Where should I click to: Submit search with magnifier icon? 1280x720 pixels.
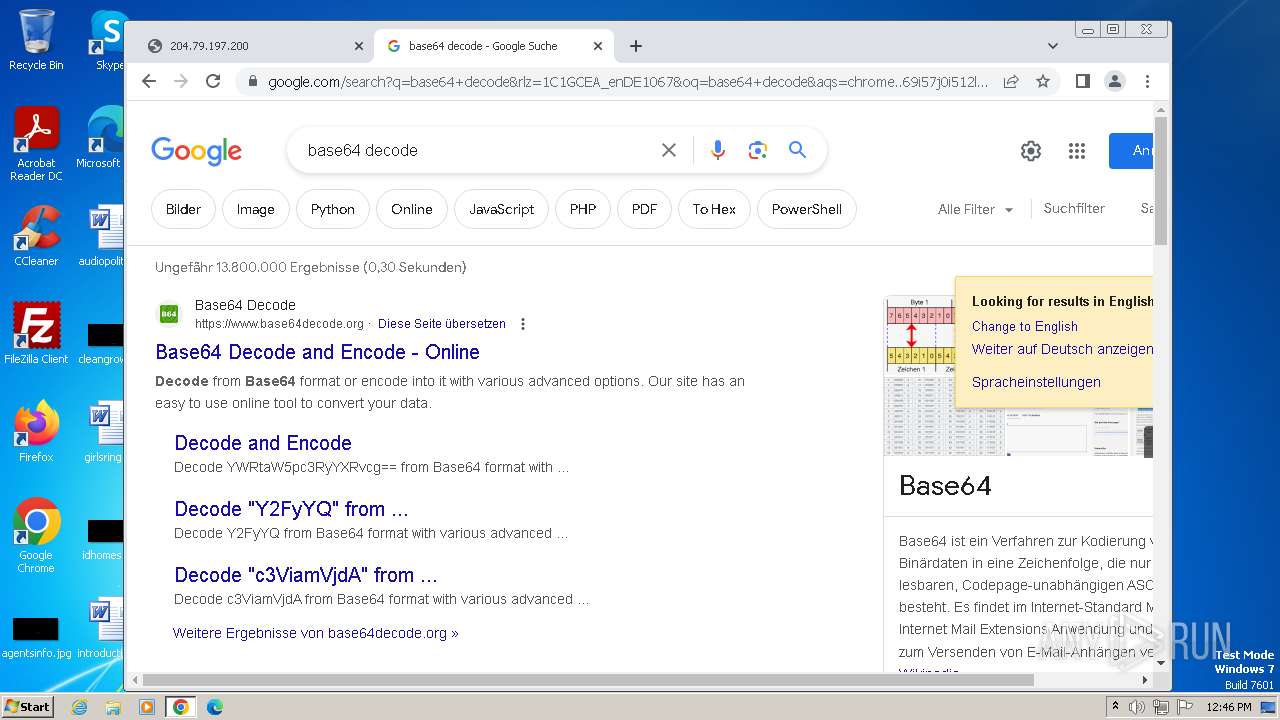797,150
